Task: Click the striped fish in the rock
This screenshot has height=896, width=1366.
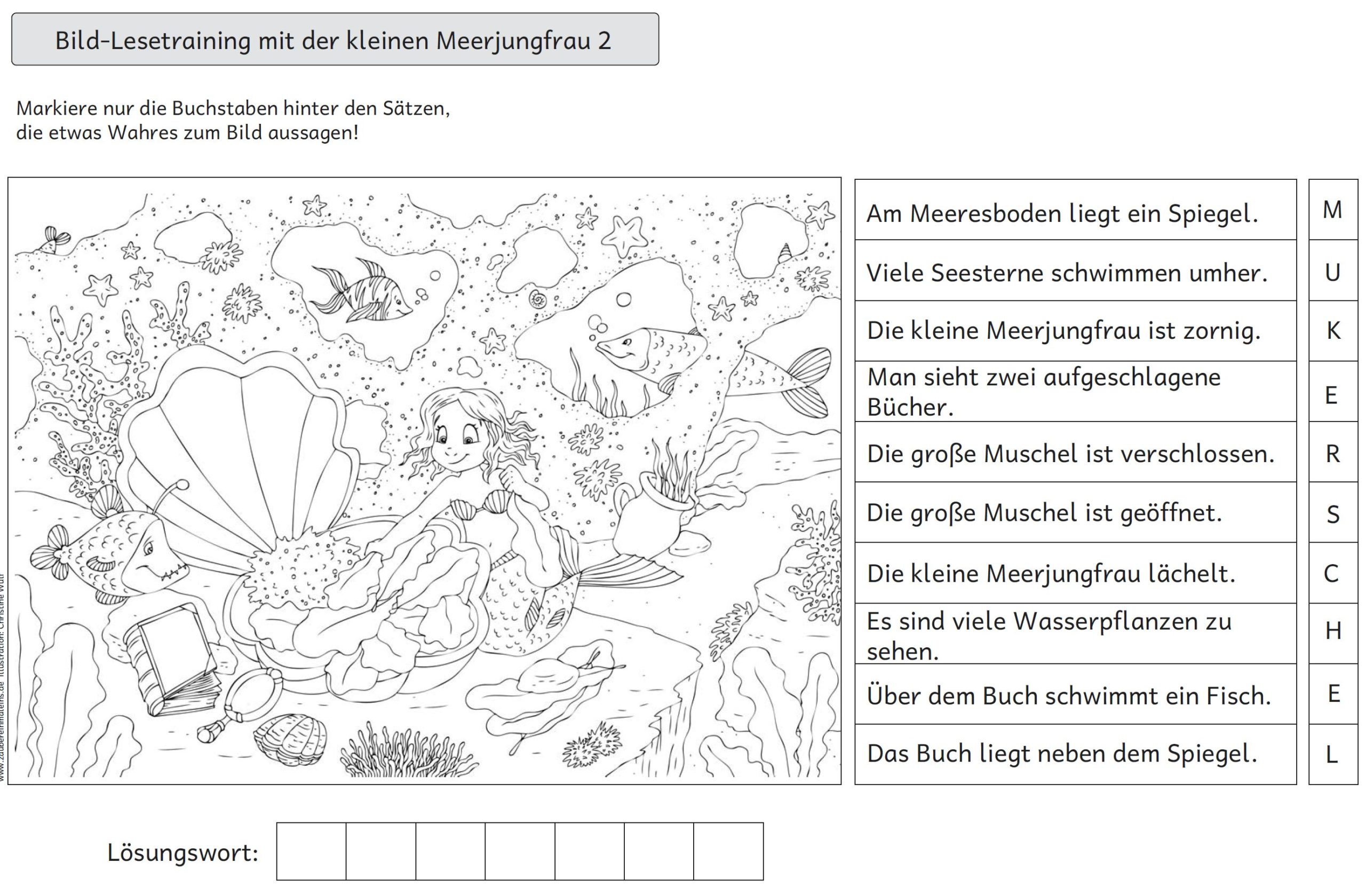Action: click(x=360, y=290)
